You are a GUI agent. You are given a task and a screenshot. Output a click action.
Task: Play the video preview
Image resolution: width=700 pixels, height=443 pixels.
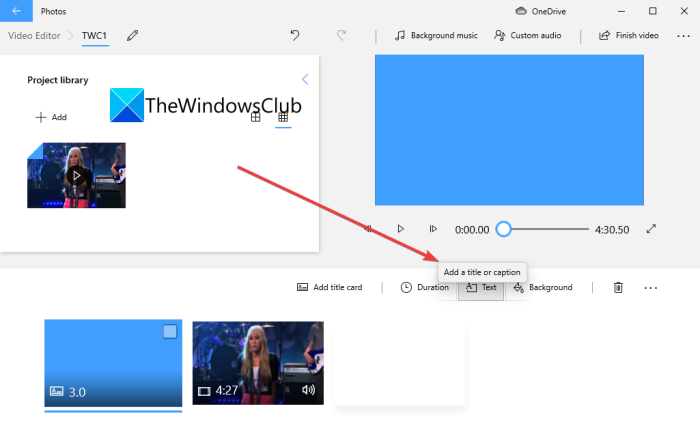click(x=400, y=229)
